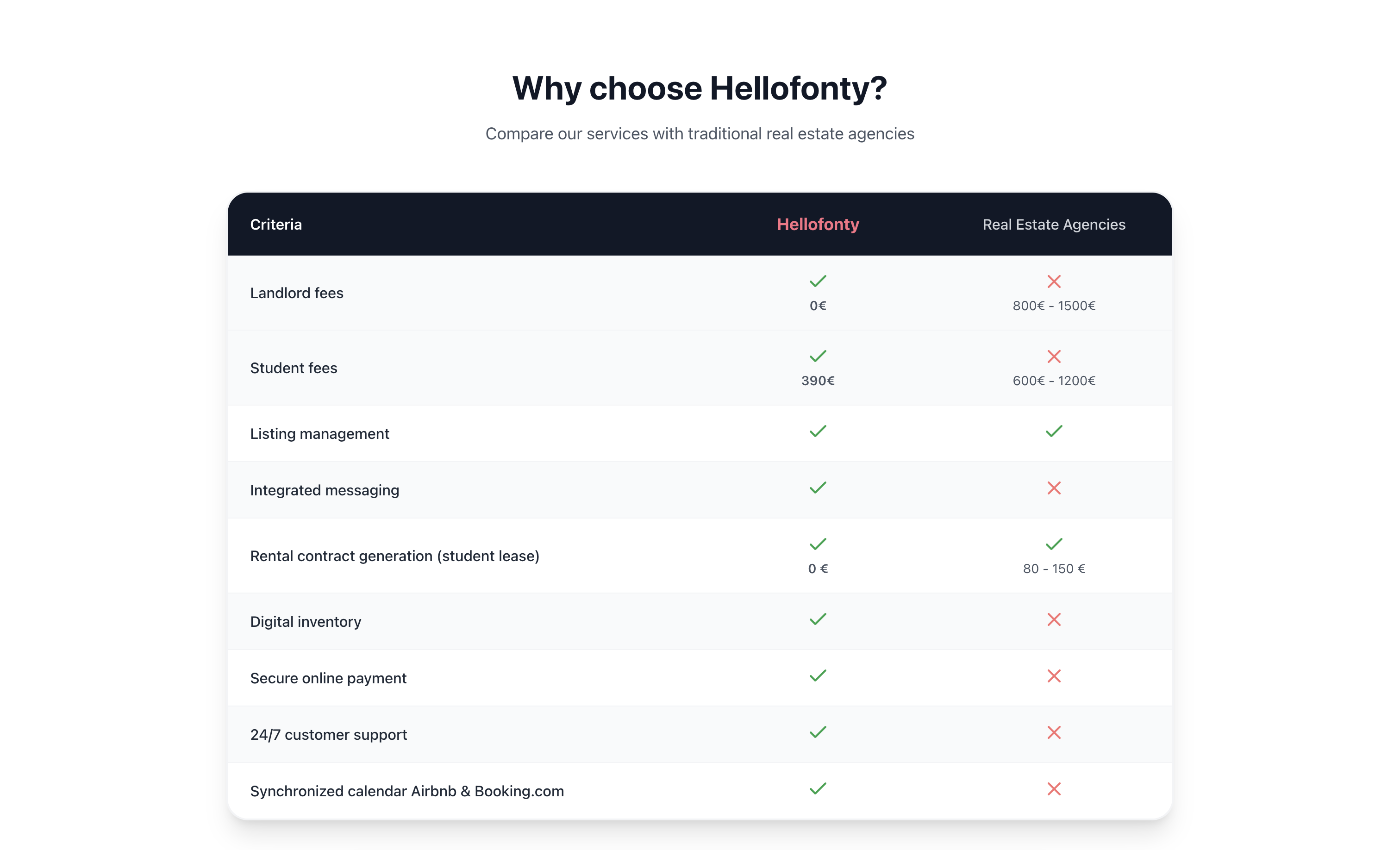Click the checkmark for Digital inventory
Image resolution: width=1400 pixels, height=850 pixels.
point(818,619)
